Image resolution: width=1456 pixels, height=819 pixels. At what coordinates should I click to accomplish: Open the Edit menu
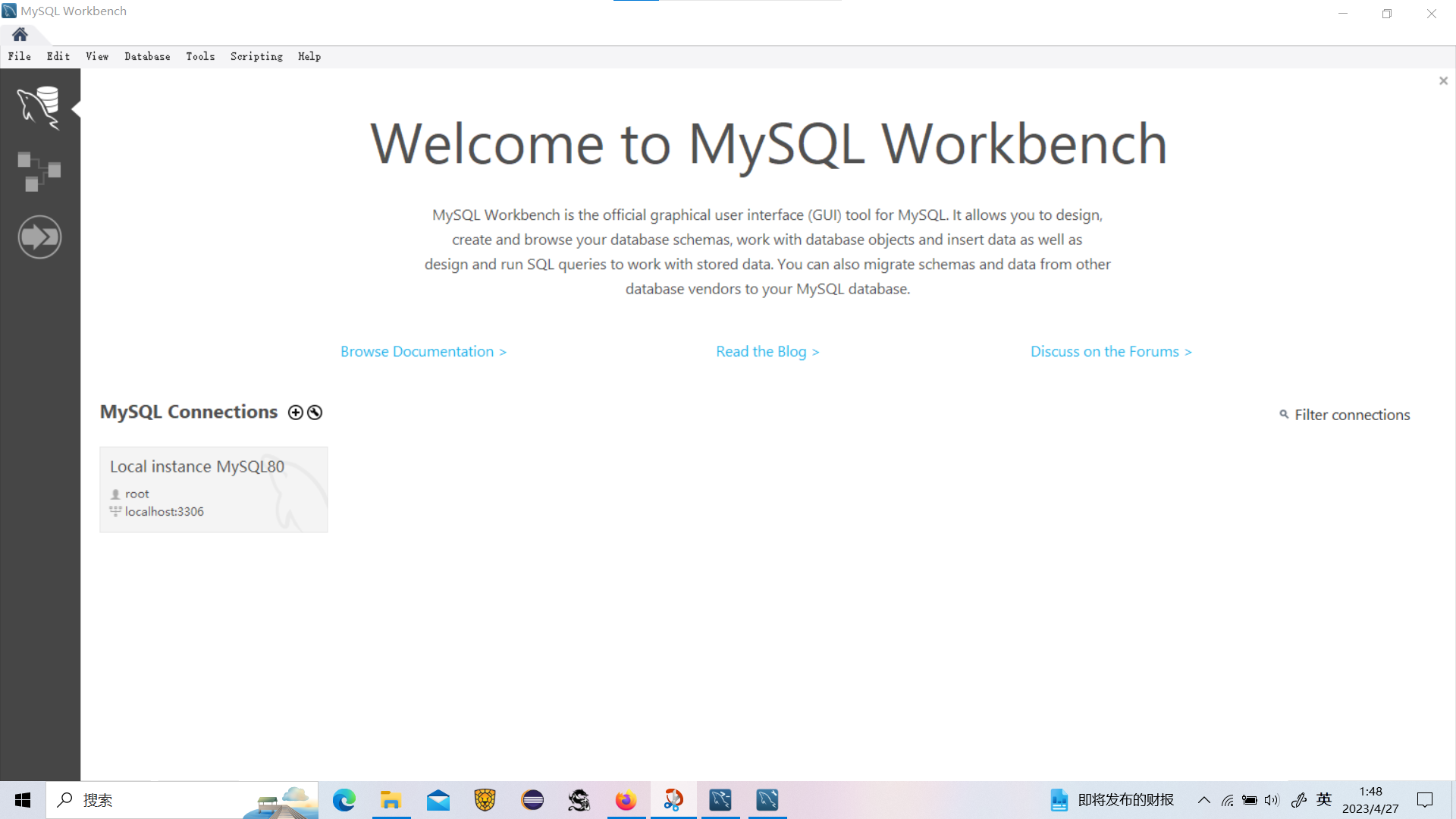click(x=58, y=56)
